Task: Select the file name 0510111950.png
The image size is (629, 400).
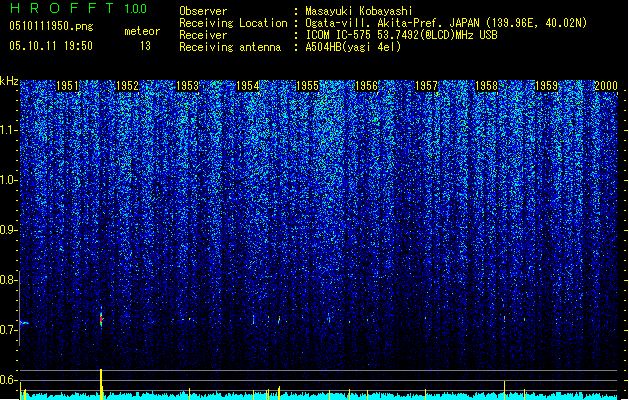Action: (x=51, y=26)
